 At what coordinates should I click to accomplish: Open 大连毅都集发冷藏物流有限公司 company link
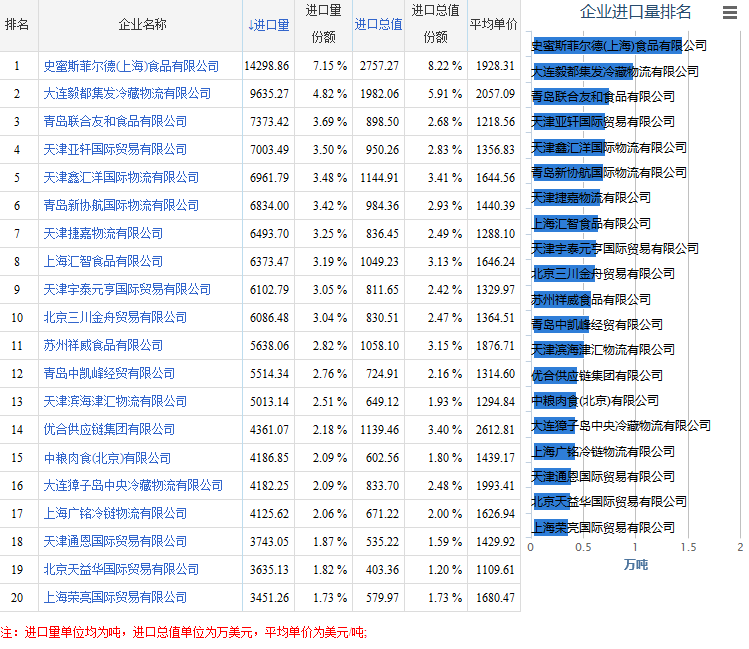click(127, 94)
